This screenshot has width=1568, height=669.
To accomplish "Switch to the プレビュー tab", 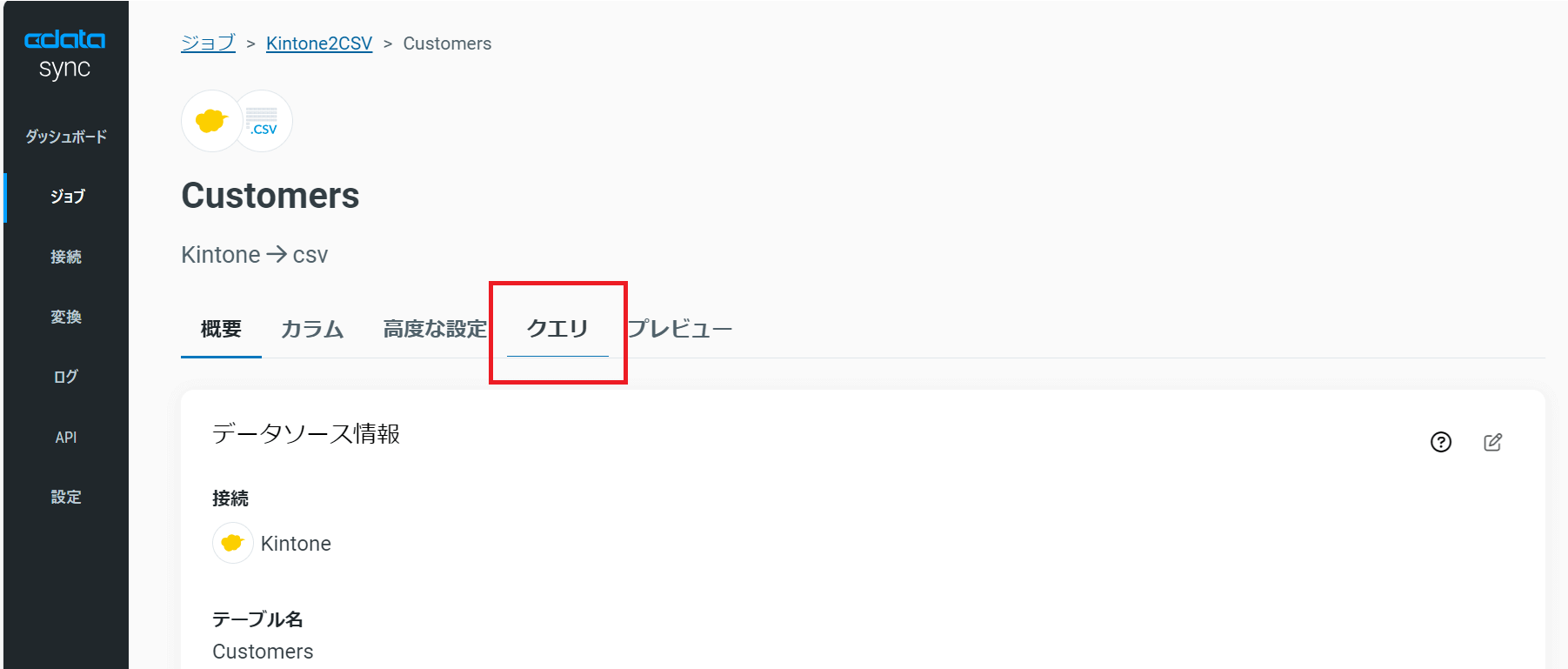I will tap(680, 329).
